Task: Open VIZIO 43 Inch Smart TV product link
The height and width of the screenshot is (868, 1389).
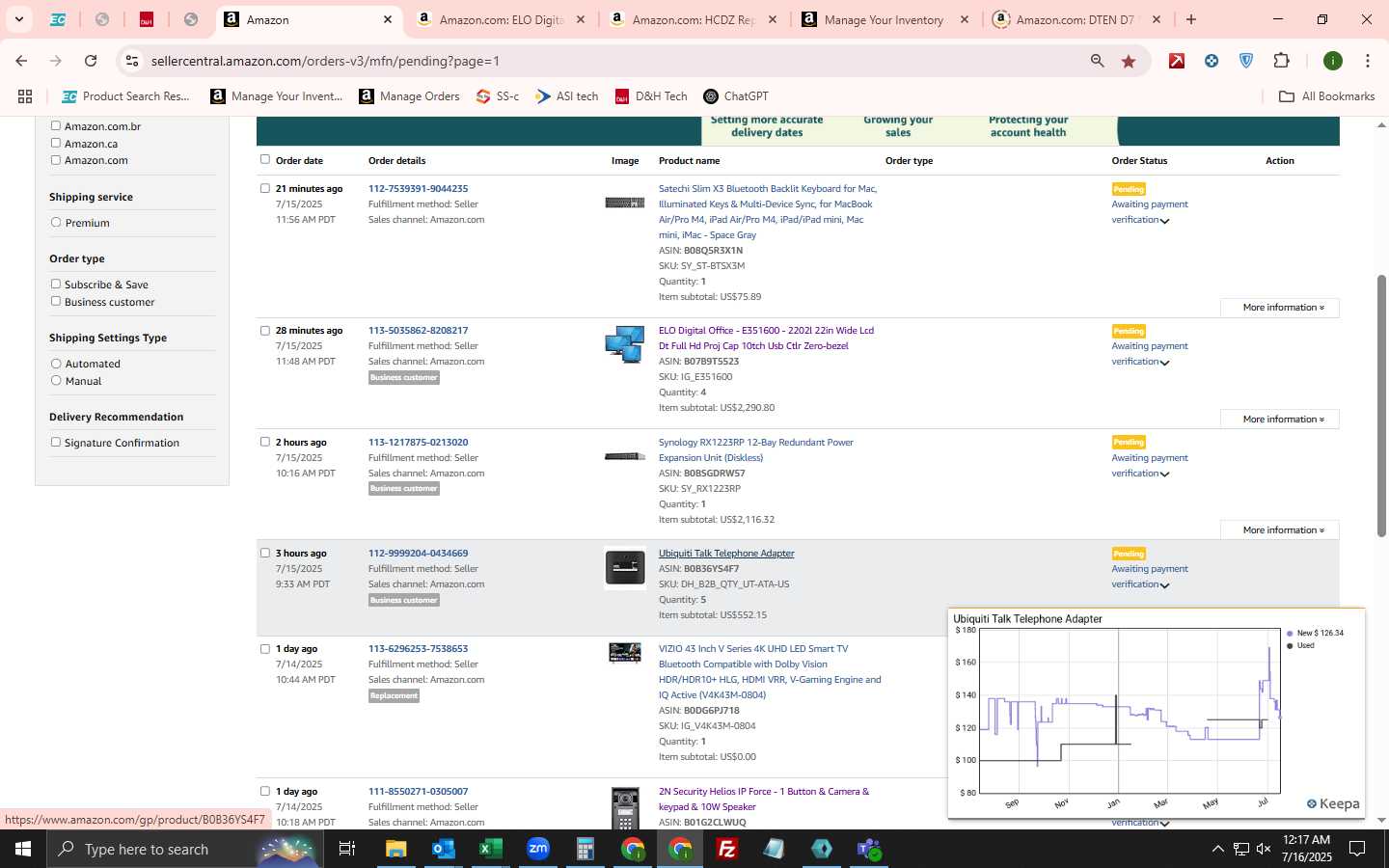Action: coord(770,671)
